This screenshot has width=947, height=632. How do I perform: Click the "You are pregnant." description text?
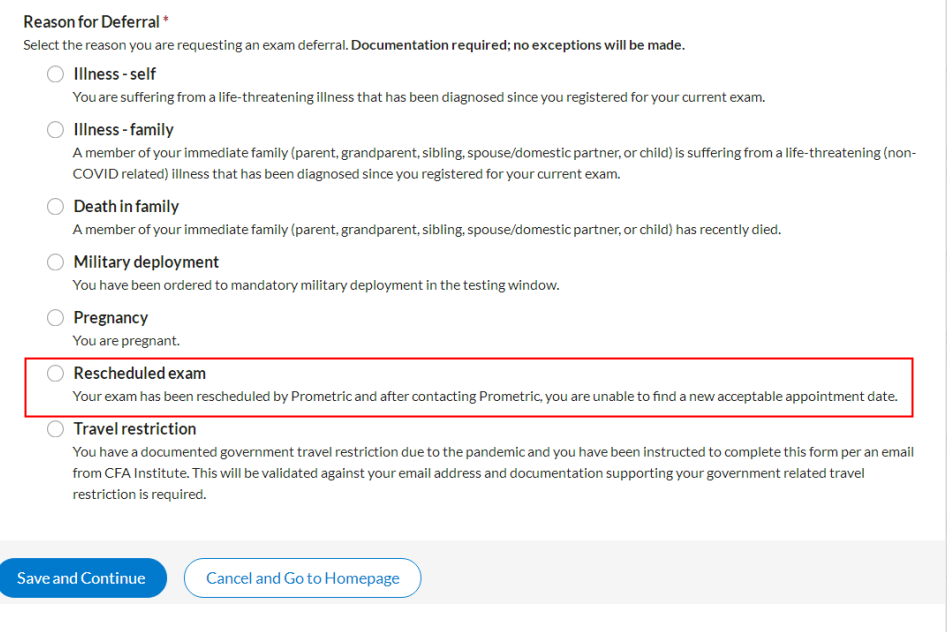pyautogui.click(x=126, y=340)
